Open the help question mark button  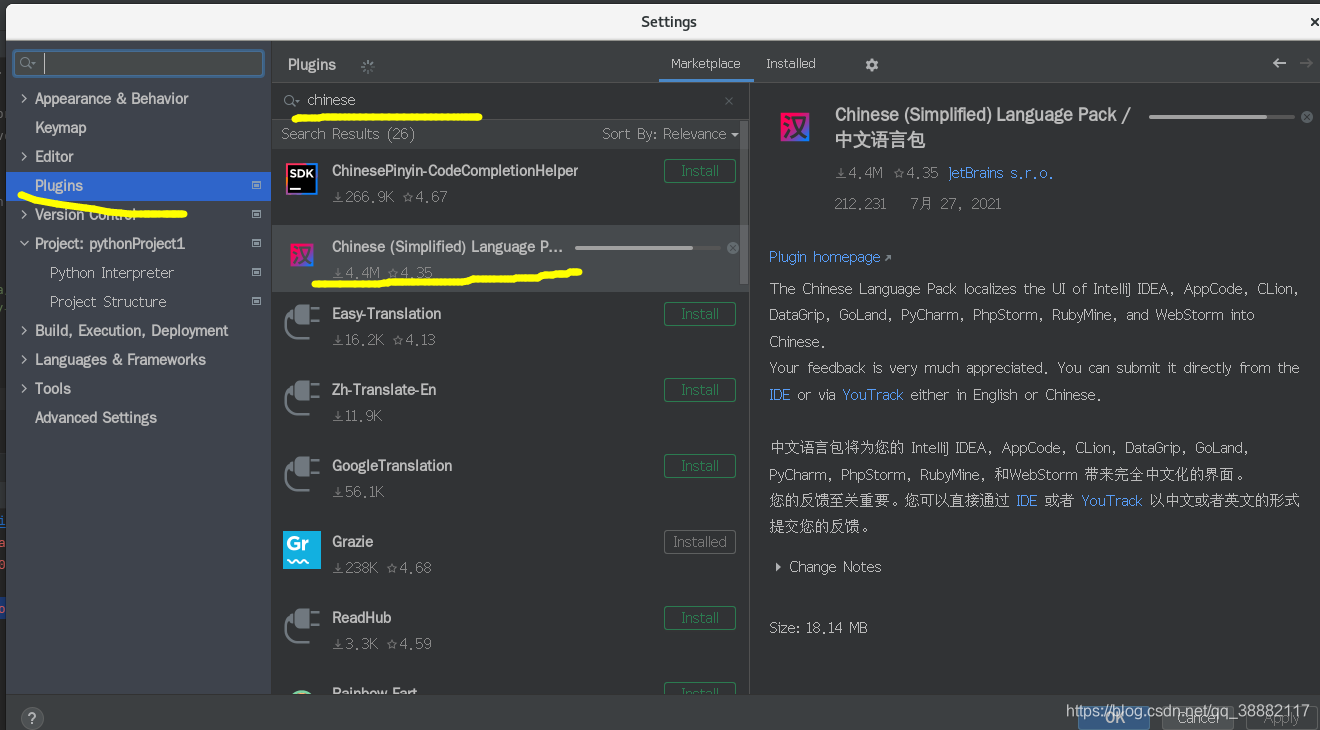coord(32,717)
